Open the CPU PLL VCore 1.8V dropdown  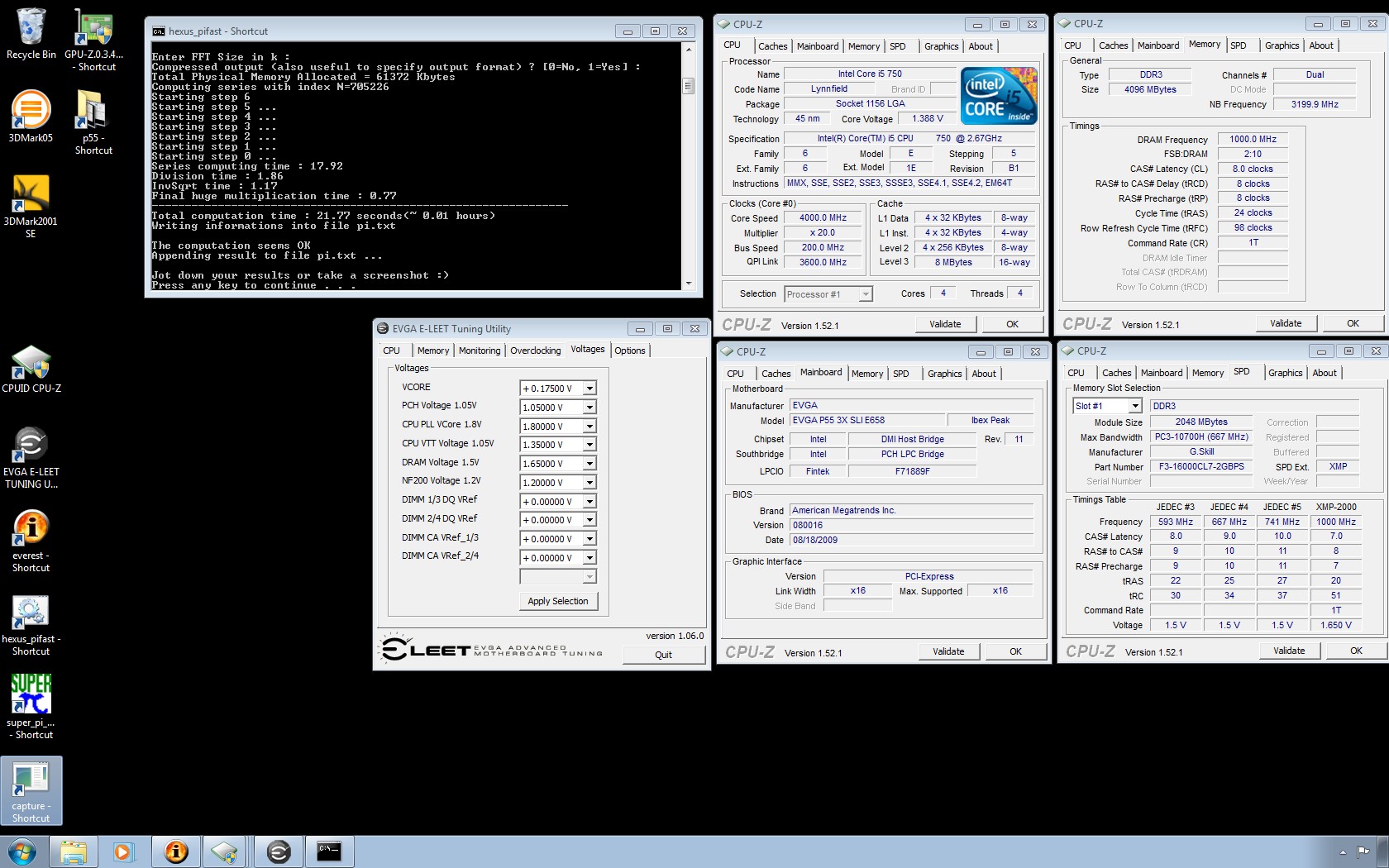click(589, 427)
